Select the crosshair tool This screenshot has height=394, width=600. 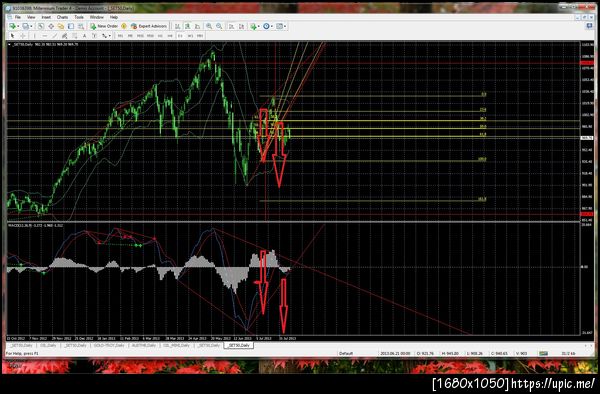click(23, 36)
